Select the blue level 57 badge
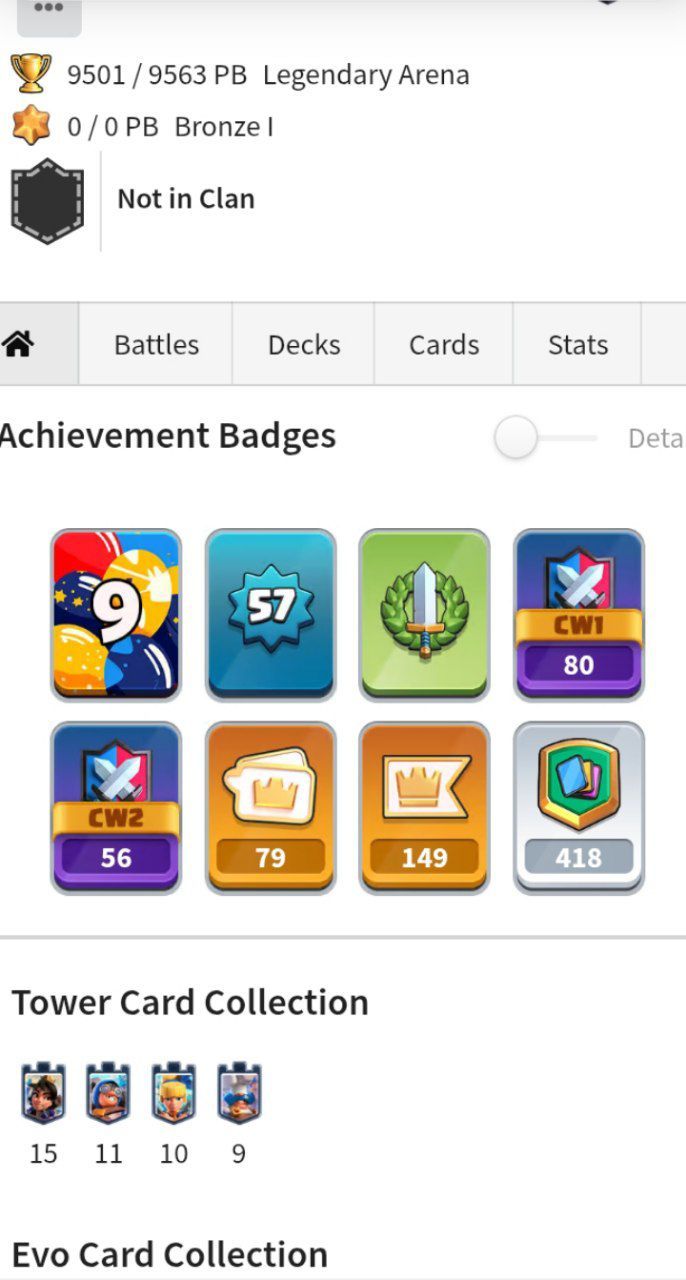Viewport: 686px width, 1280px height. [270, 614]
